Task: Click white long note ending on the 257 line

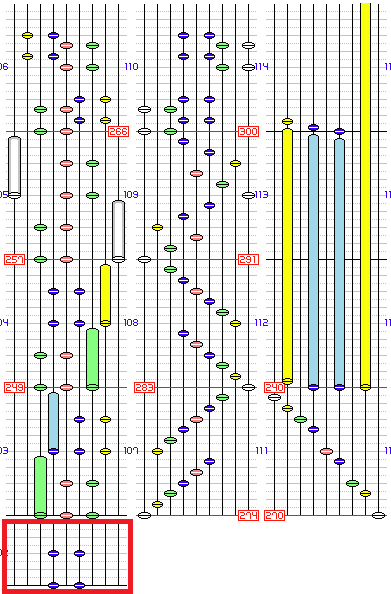Action: click(x=119, y=231)
